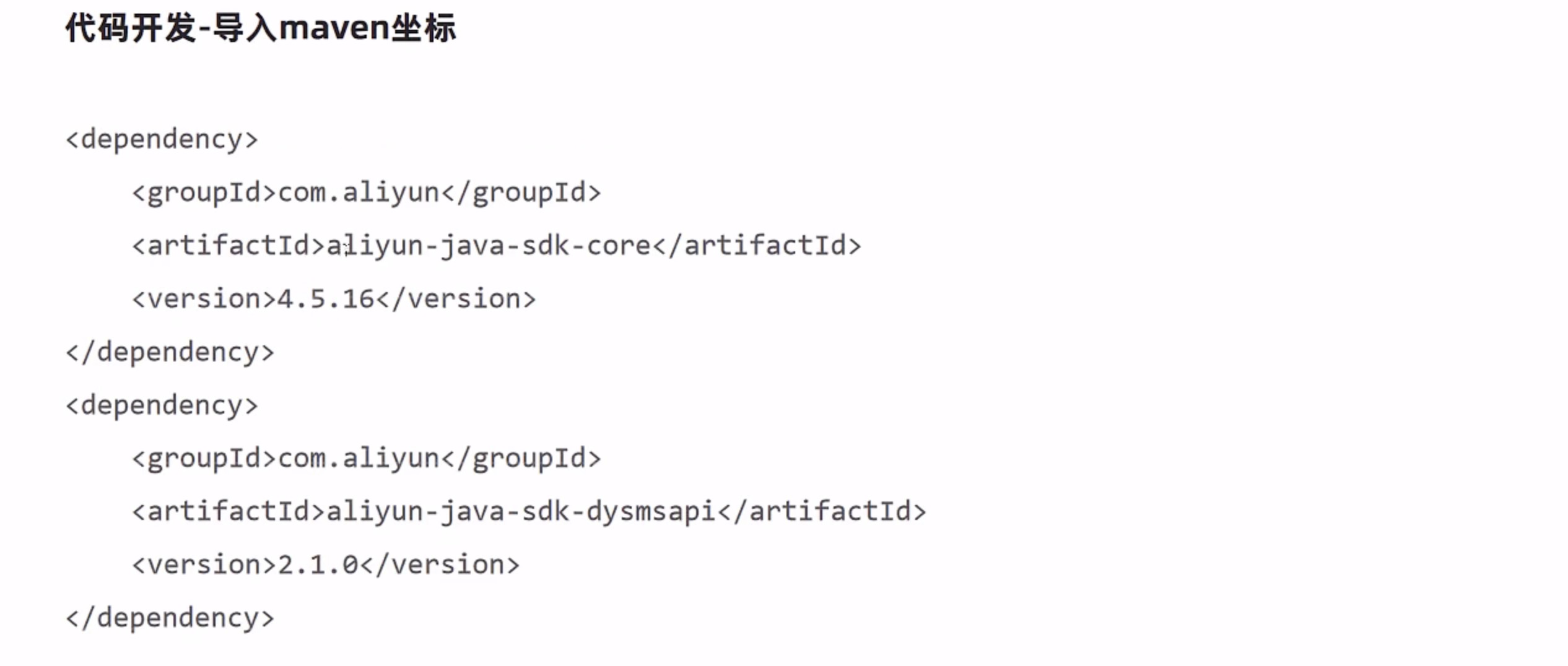The width and height of the screenshot is (1568, 666).
Task: Select opening <version> tag before 4.5.16
Action: point(204,299)
